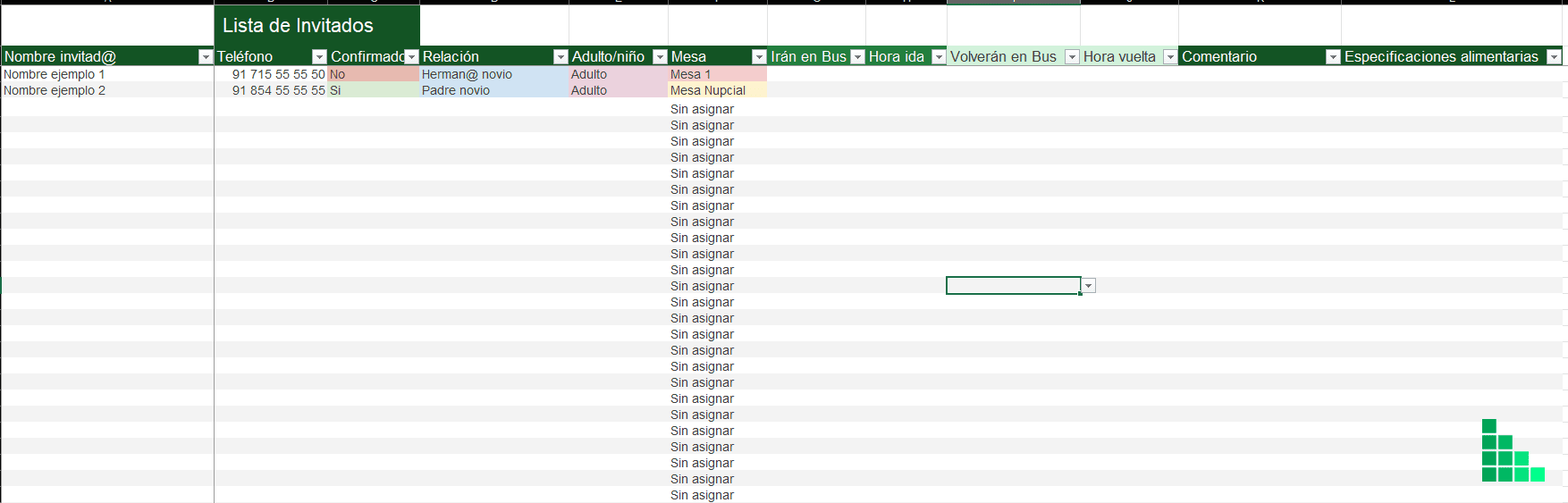Open the Teléfono column filter arrow
1568x503 pixels.
click(319, 57)
